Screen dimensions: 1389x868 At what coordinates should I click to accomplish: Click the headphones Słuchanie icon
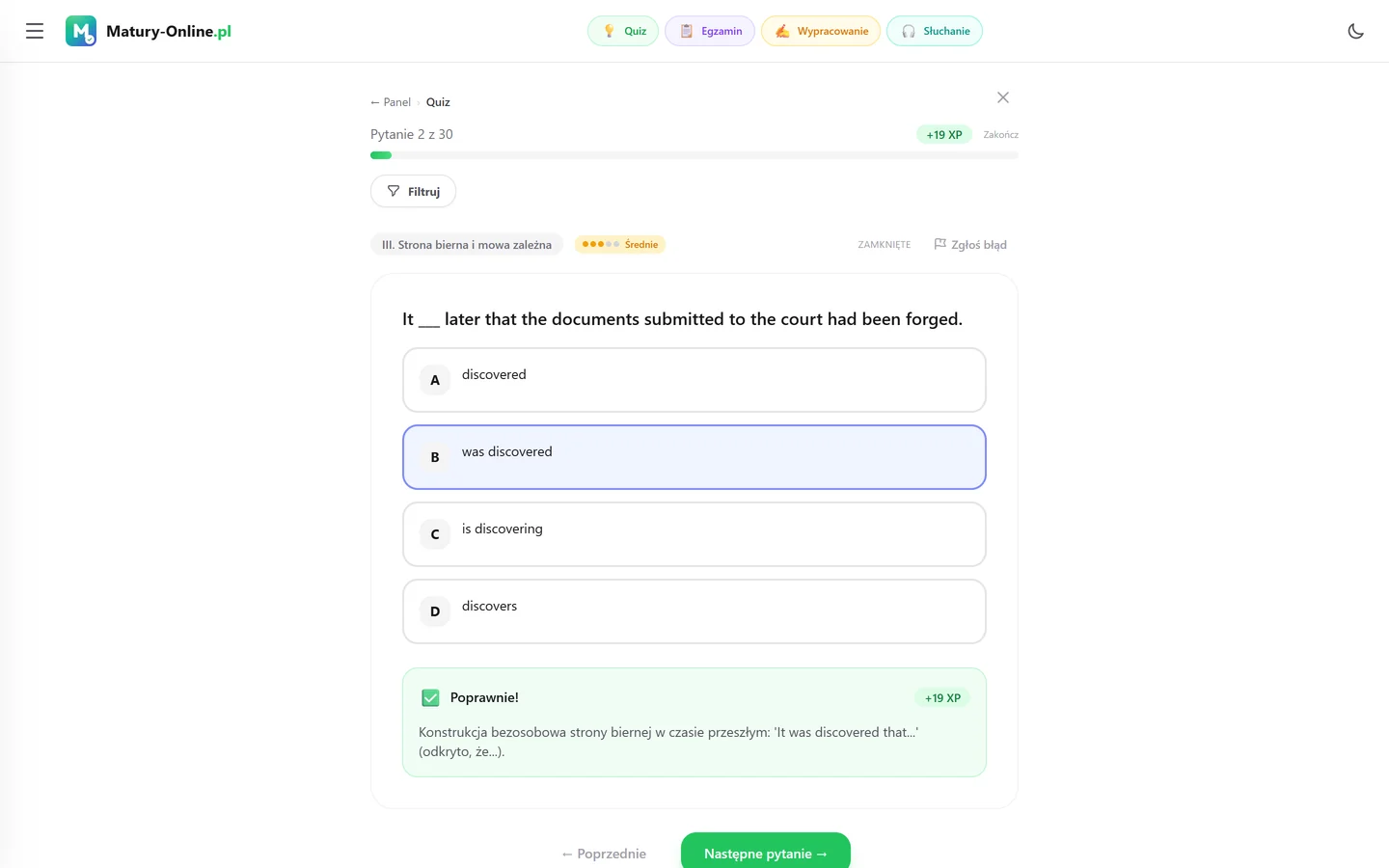point(909,31)
